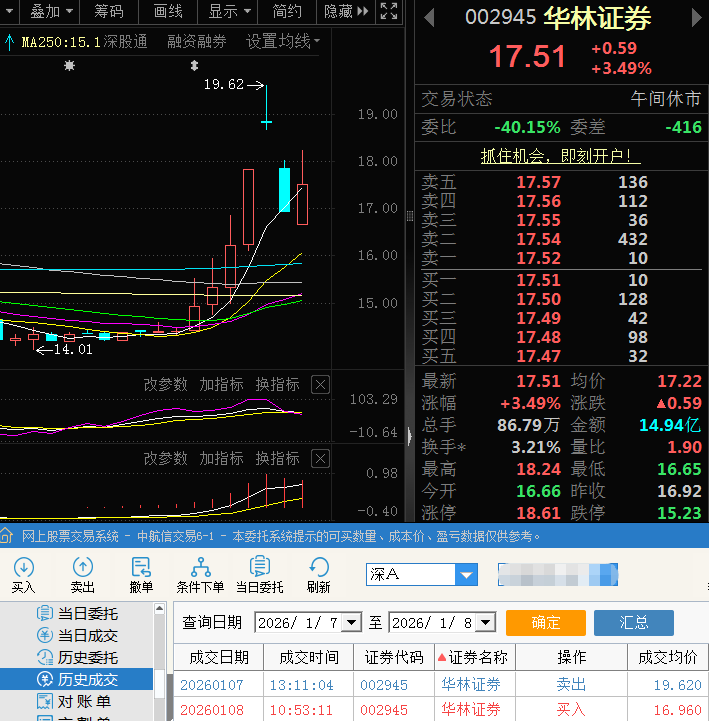The height and width of the screenshot is (721, 709).
Task: Open the start date picker dropdown
Action: click(352, 623)
